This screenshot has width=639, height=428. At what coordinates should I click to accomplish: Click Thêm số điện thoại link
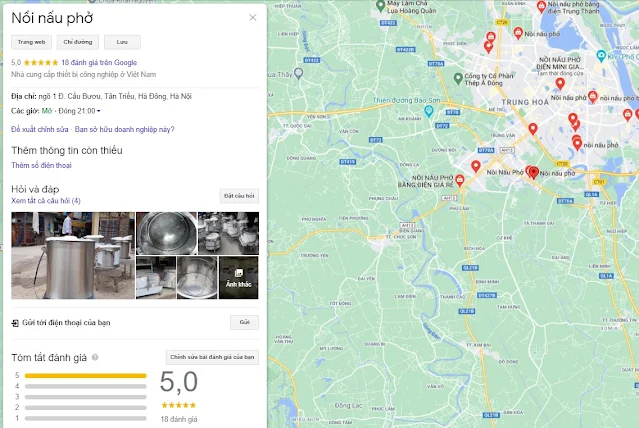pos(41,165)
